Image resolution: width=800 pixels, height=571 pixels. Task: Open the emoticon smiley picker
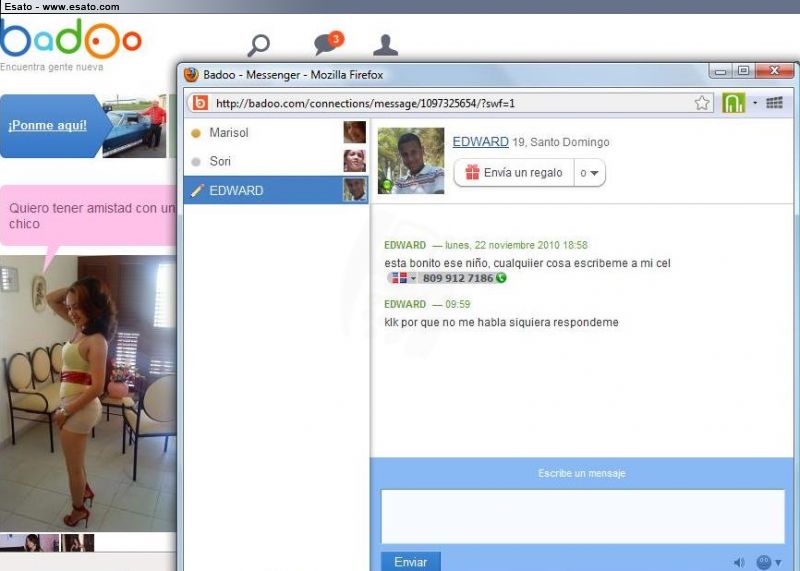(x=764, y=562)
